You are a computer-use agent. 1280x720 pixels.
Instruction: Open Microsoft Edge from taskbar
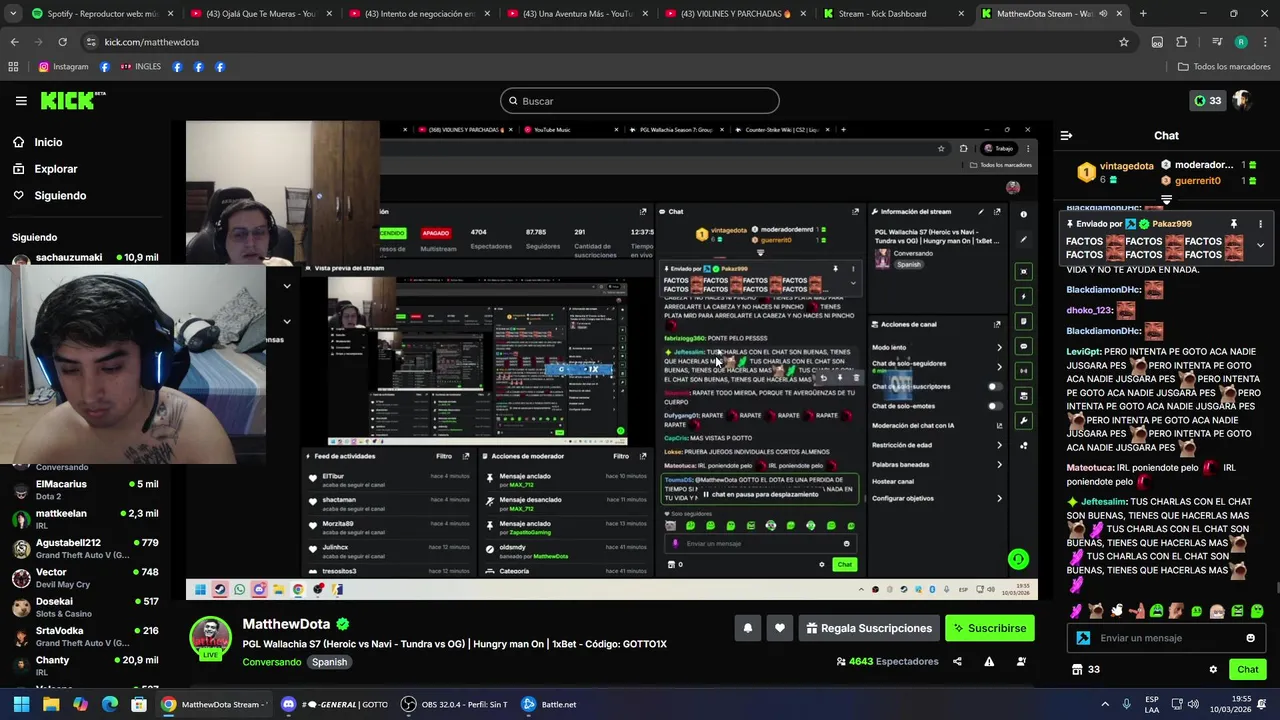(110, 704)
